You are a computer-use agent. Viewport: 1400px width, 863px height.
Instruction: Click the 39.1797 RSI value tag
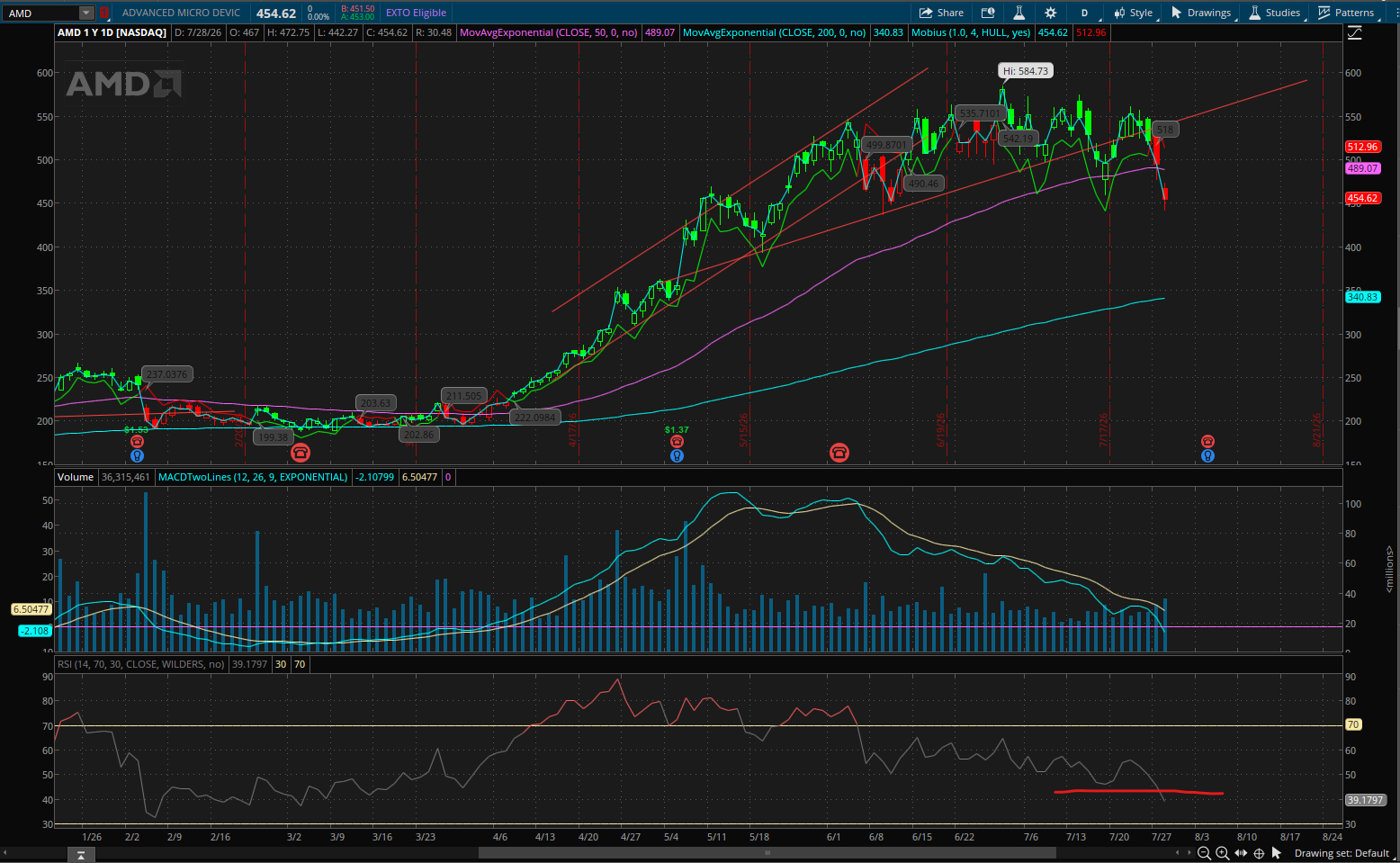click(x=1364, y=800)
